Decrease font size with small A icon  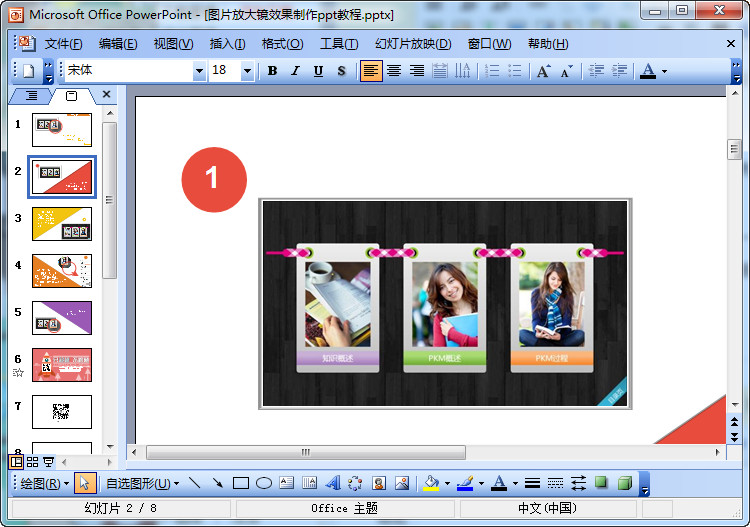pos(567,71)
